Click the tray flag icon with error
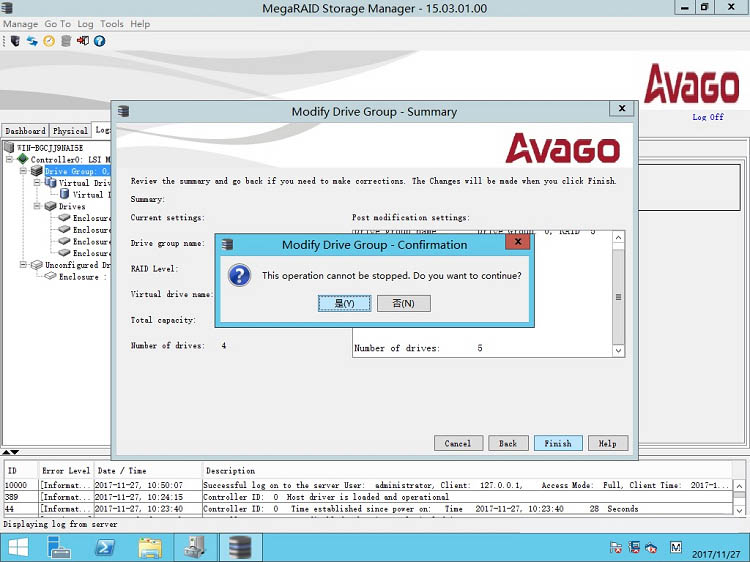The width and height of the screenshot is (750, 562). point(616,547)
